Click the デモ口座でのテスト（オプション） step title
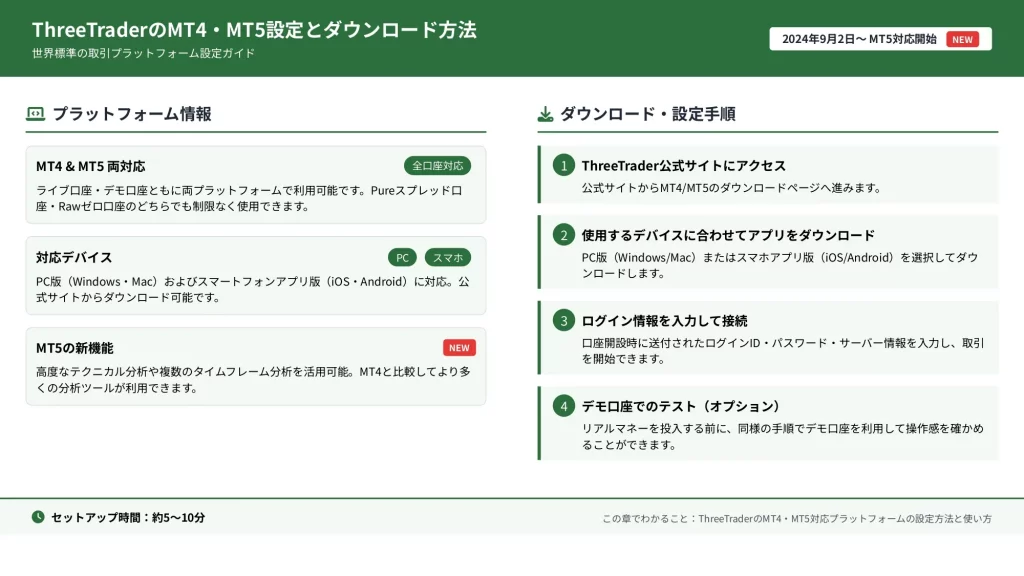This screenshot has height=576, width=1024. coord(680,406)
